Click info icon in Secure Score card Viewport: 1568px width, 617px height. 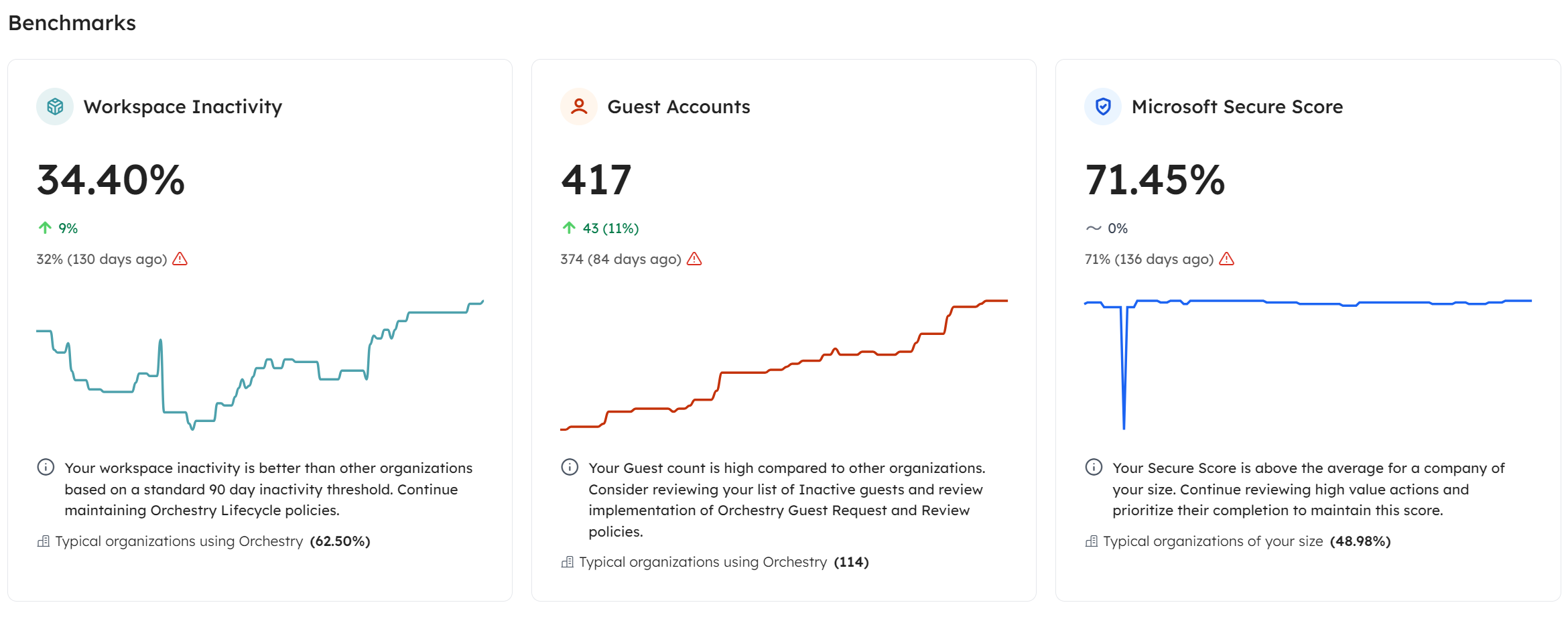[1094, 467]
